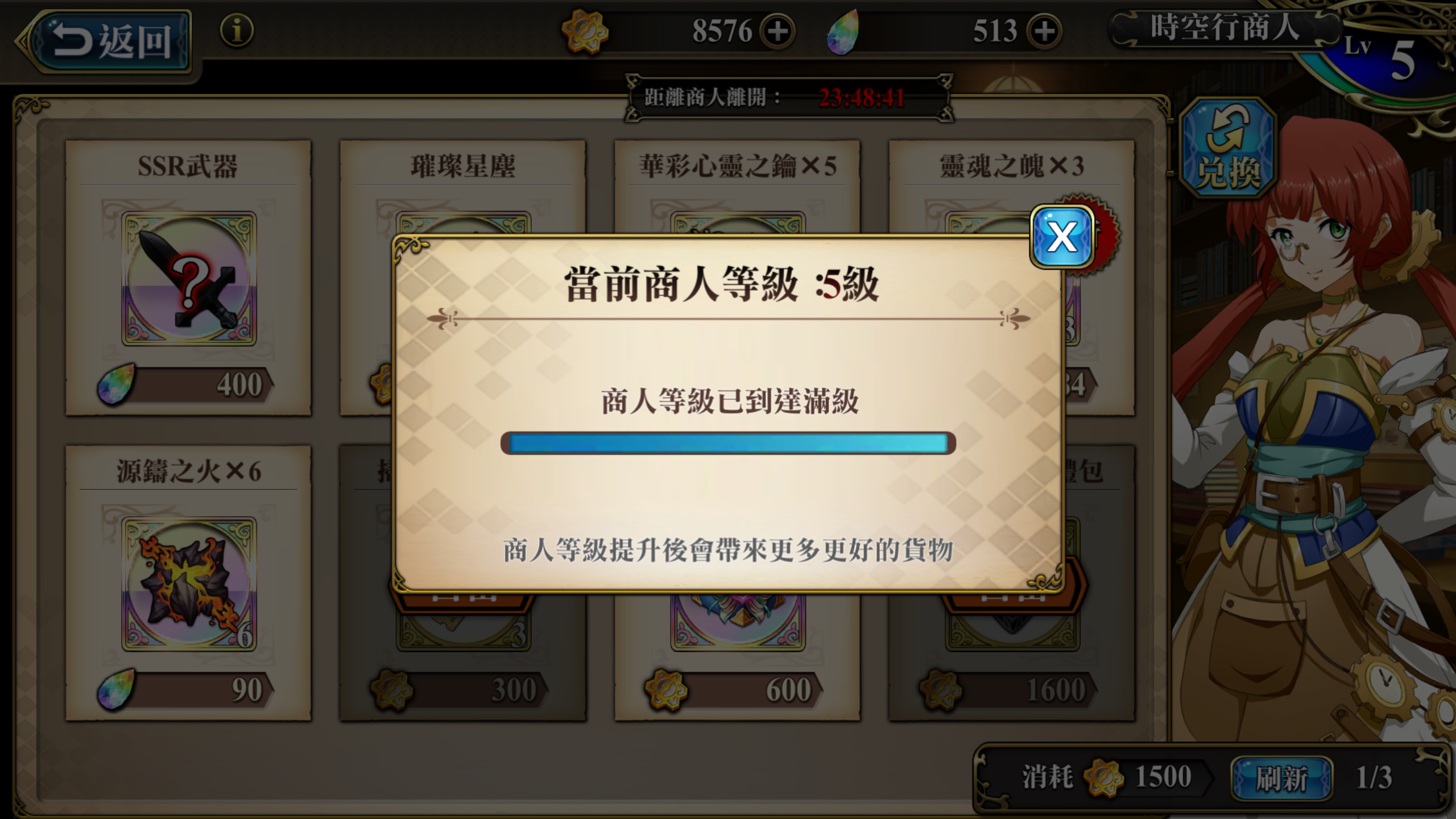Select the 華彩心靈之鑰×5 item card title

(738, 166)
